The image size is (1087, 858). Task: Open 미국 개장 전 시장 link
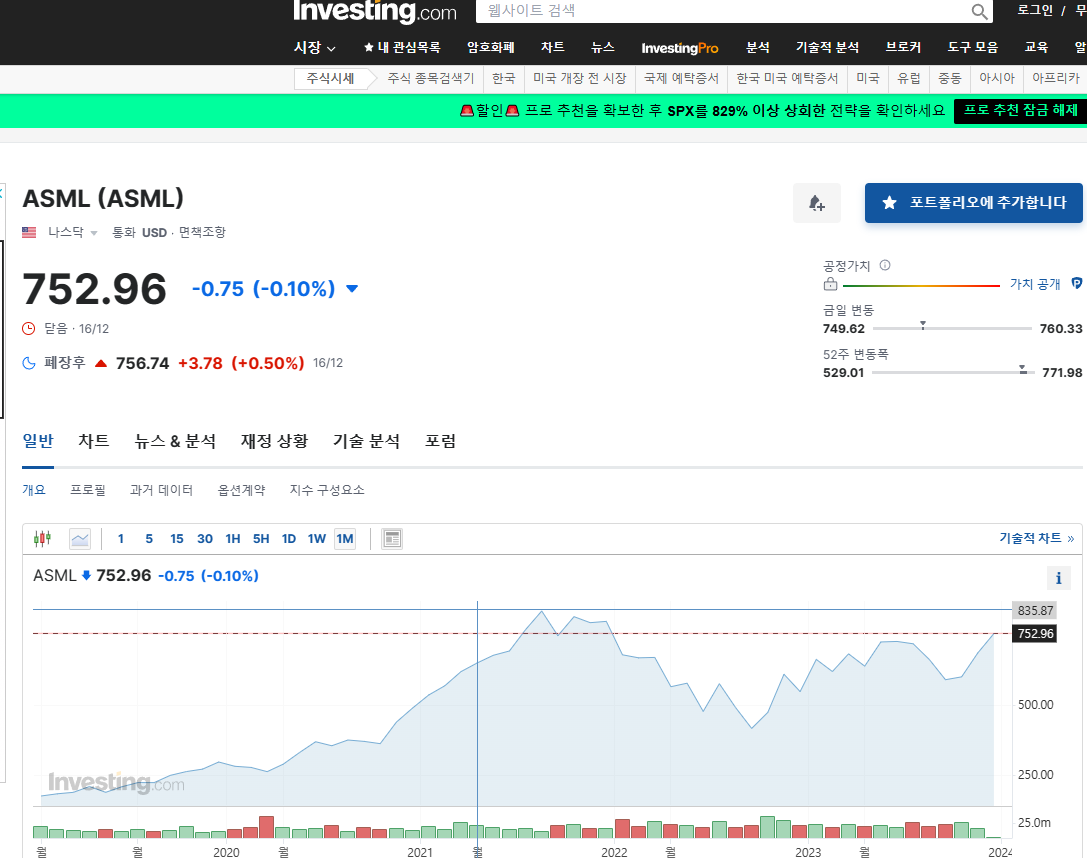(x=580, y=78)
